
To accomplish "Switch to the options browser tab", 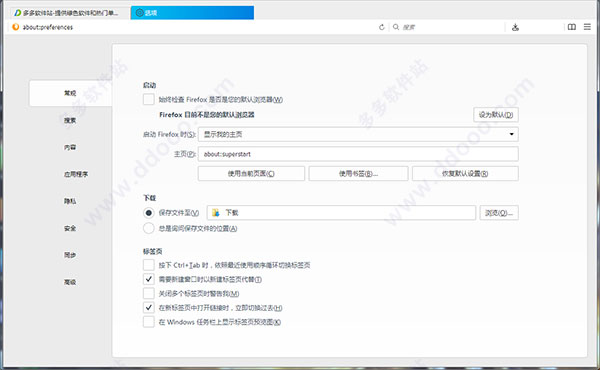I will [x=192, y=13].
